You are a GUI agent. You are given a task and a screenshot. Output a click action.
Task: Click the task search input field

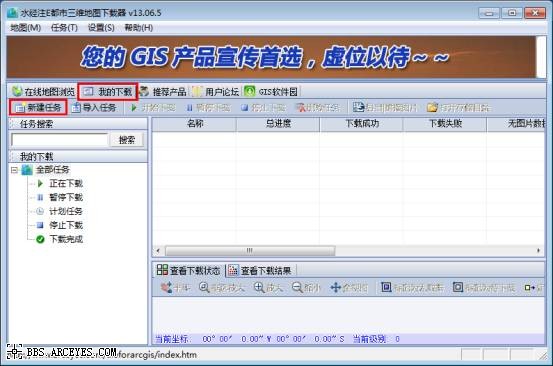click(60, 140)
